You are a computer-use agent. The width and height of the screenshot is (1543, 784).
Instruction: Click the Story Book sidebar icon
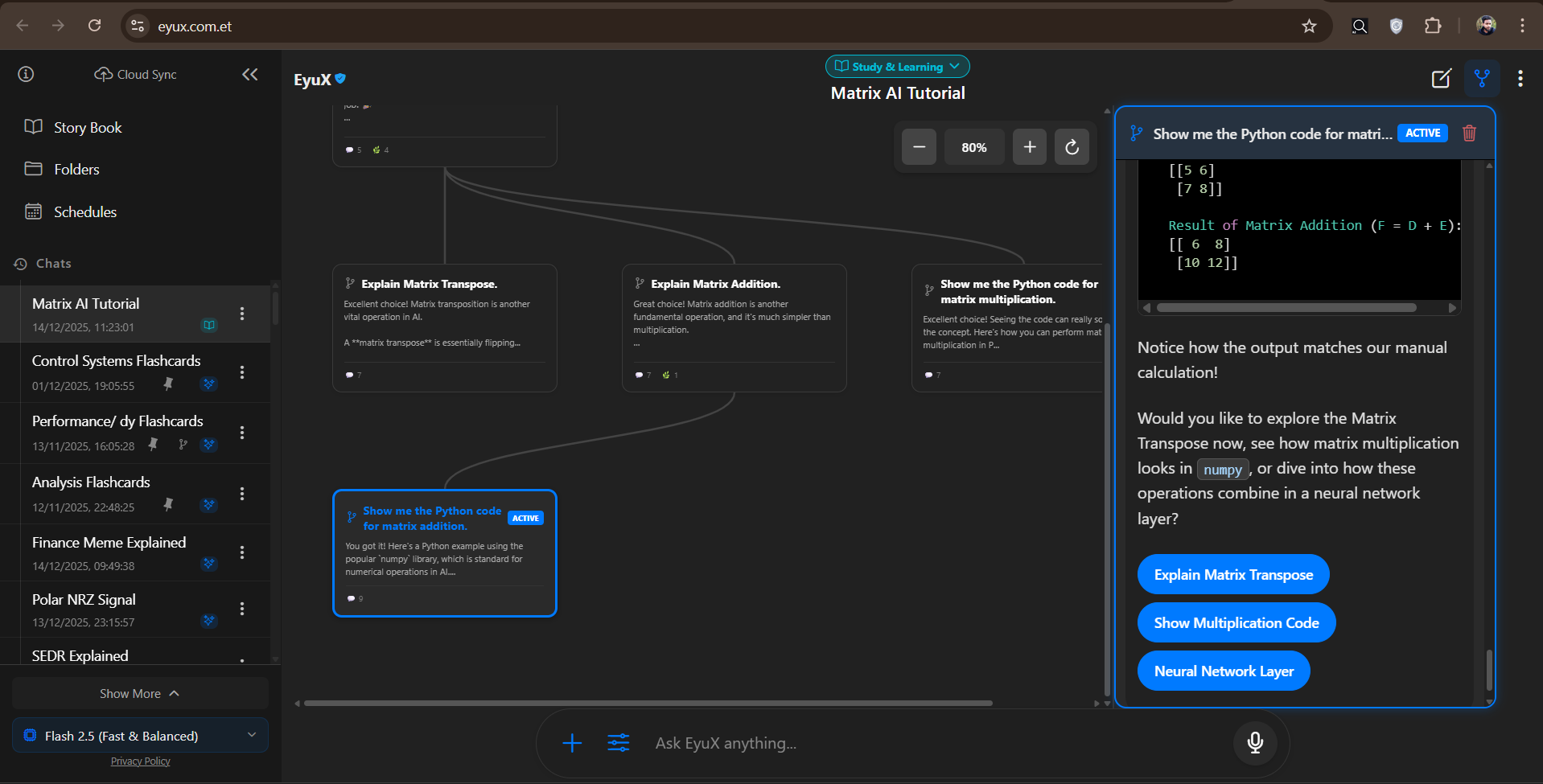[33, 126]
